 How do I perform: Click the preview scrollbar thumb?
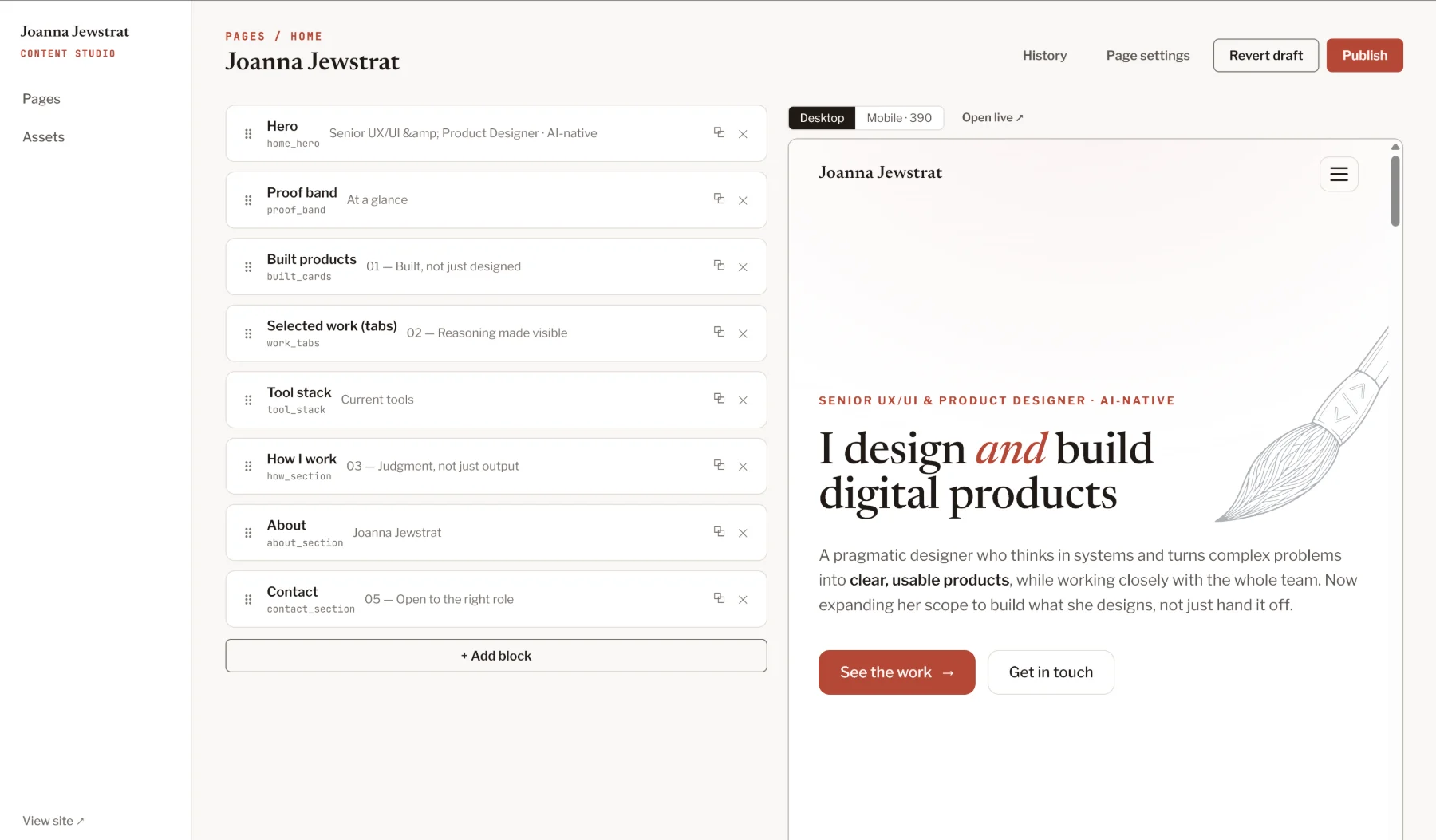tap(1395, 191)
